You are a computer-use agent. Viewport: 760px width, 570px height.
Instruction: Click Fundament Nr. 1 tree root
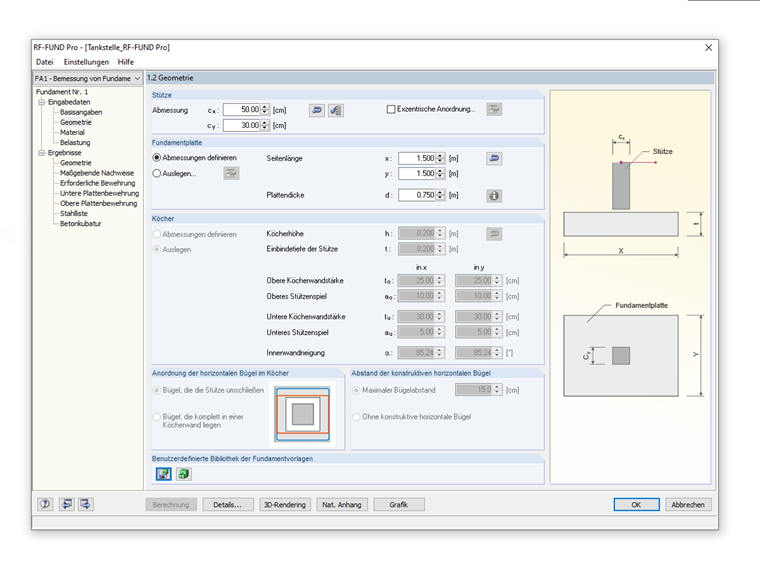point(62,92)
